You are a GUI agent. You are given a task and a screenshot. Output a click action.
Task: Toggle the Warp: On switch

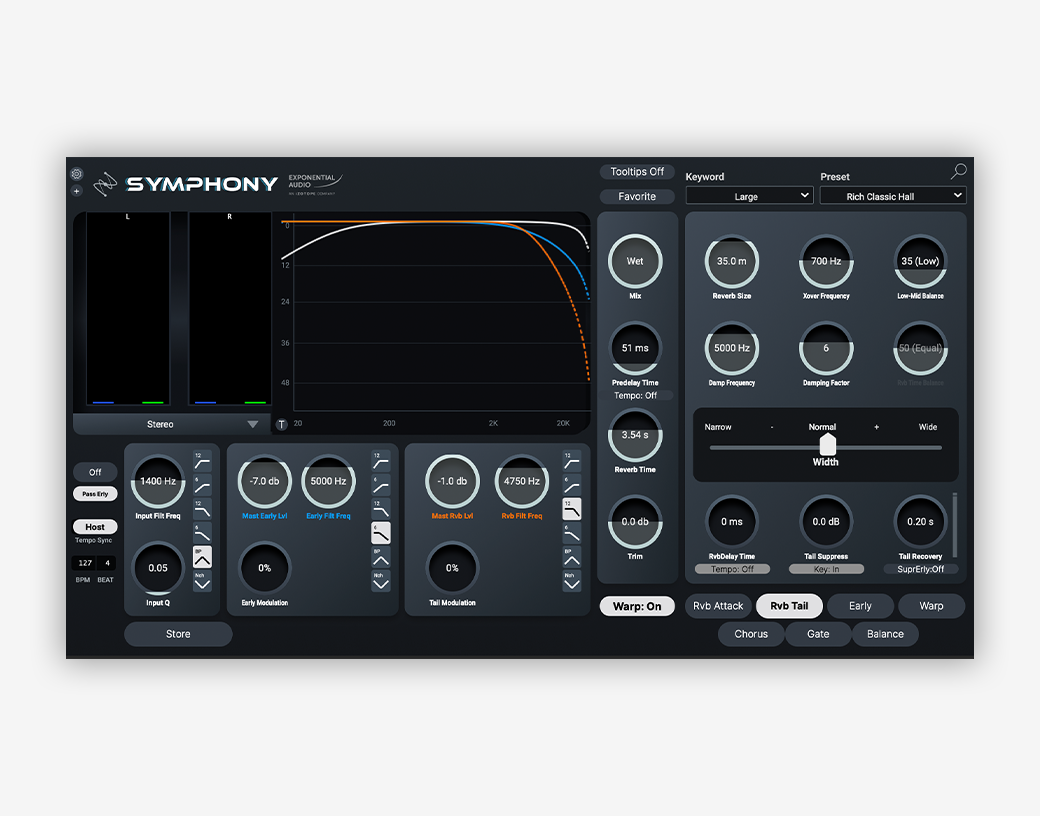click(x=637, y=606)
